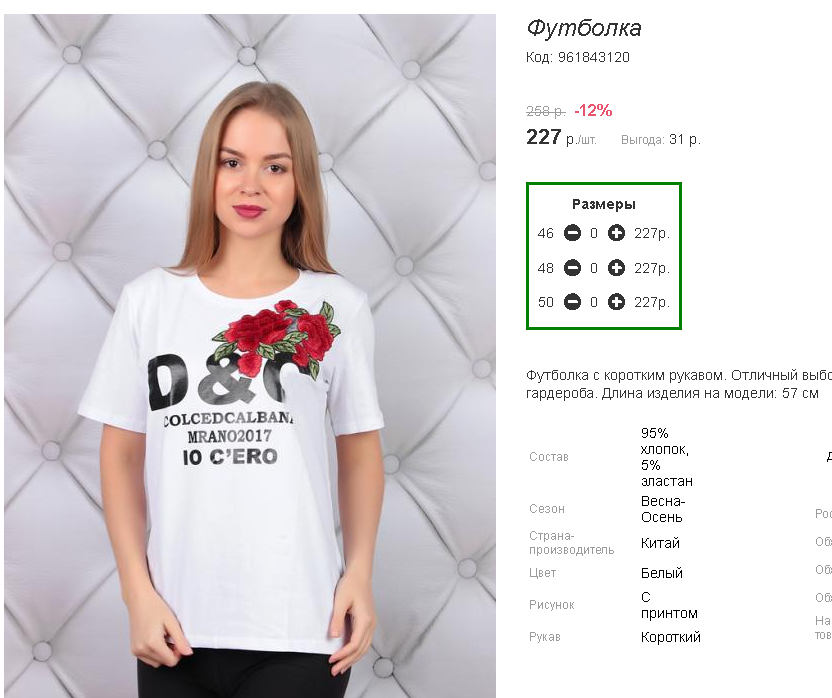Increase quantity for size 46

[616, 232]
